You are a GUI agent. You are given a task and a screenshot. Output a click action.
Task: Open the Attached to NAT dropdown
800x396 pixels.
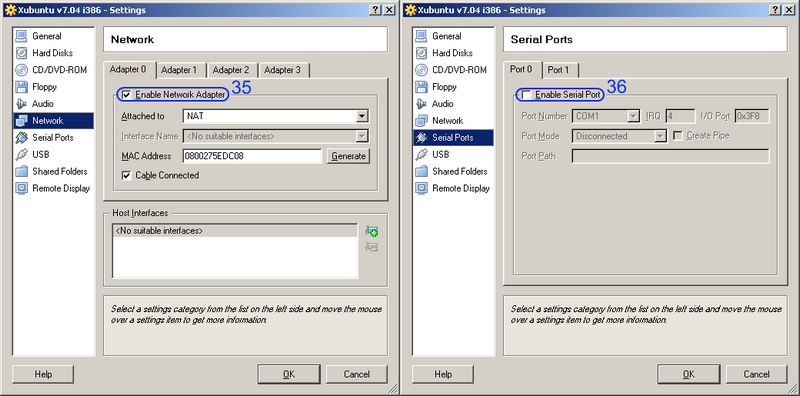[362, 116]
